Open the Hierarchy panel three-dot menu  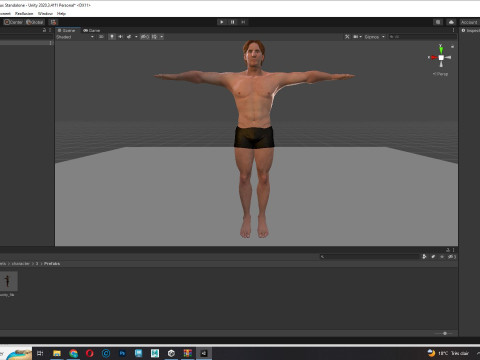coord(50,30)
